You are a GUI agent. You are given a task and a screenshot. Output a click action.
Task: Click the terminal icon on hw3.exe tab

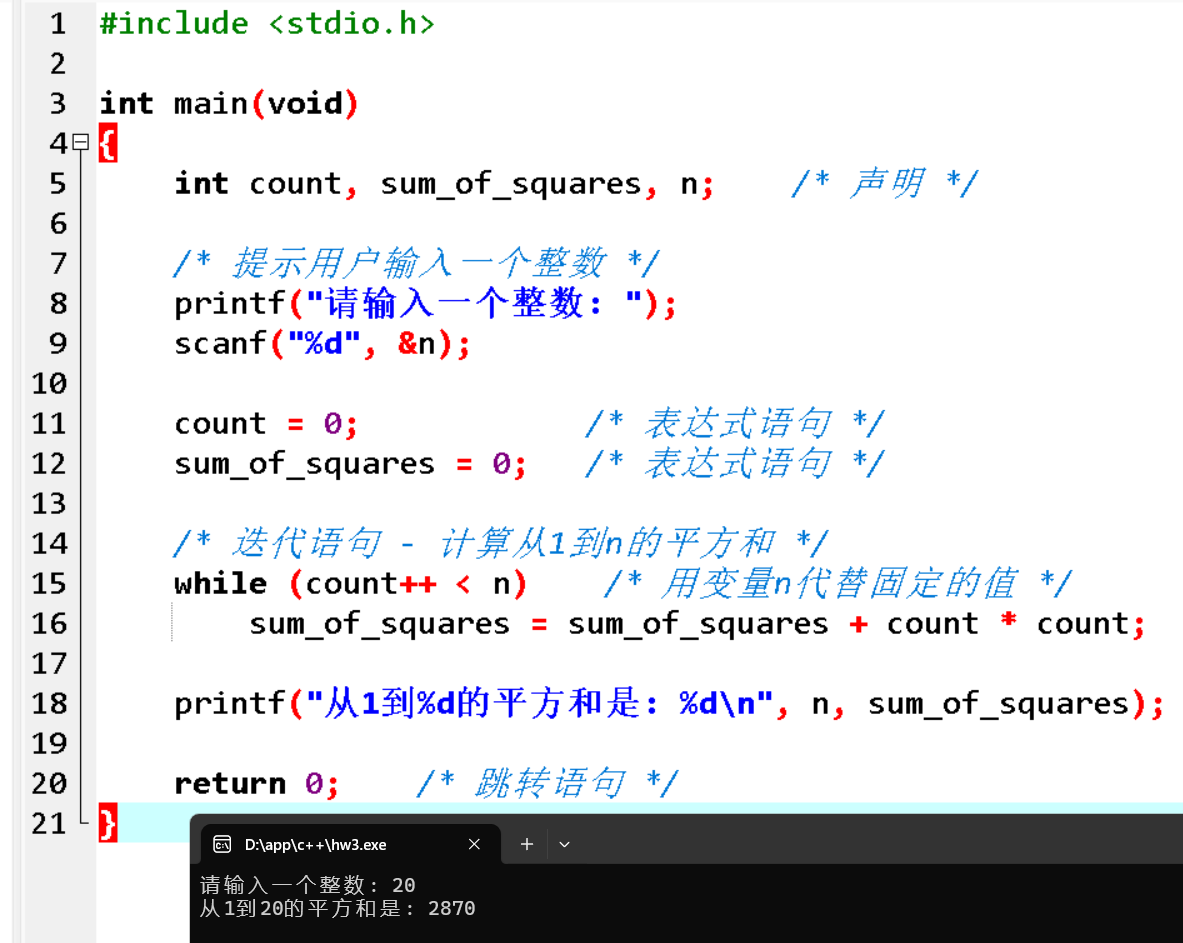coord(222,844)
